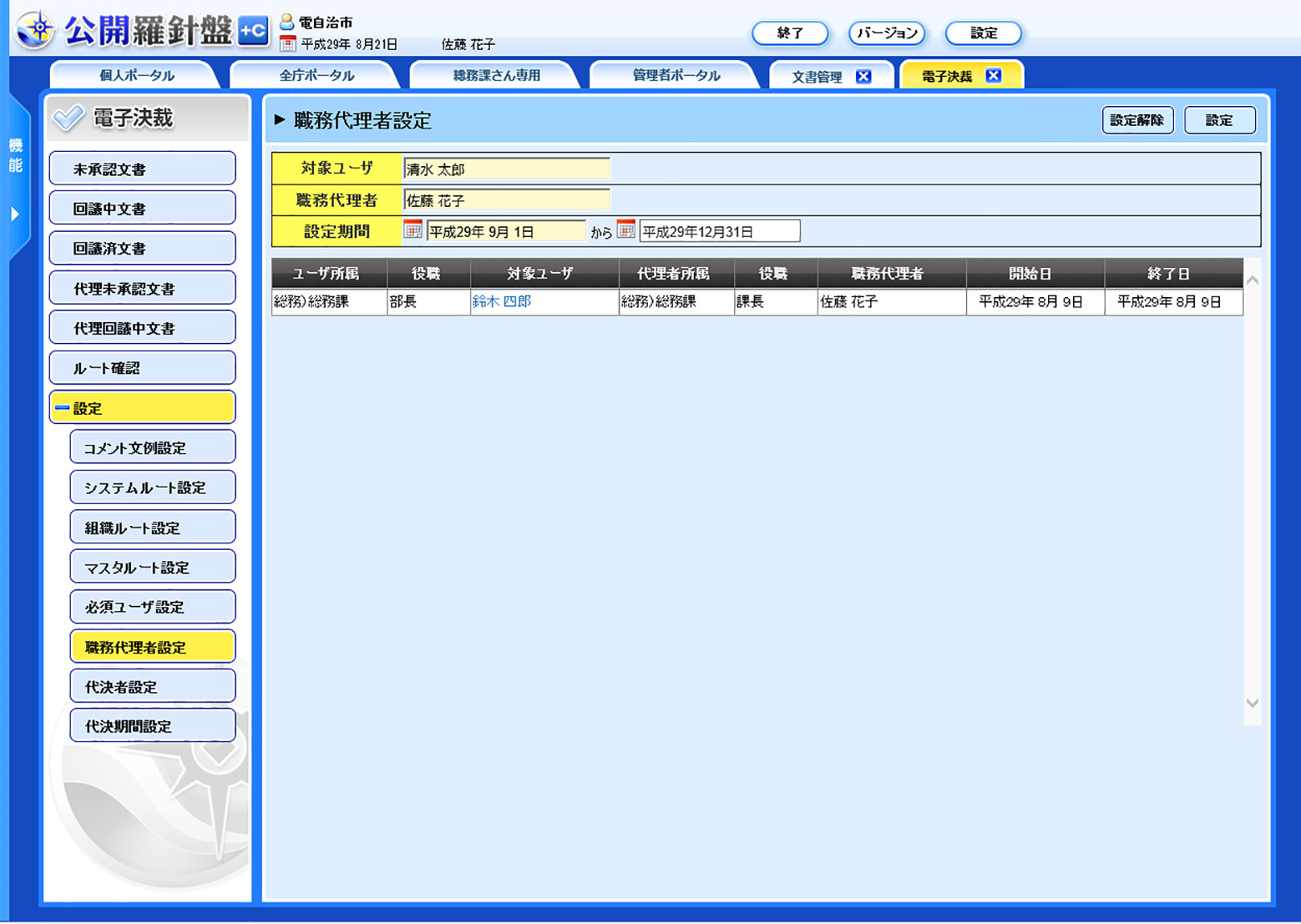
Task: Open マスタルート設定
Action: tap(153, 567)
